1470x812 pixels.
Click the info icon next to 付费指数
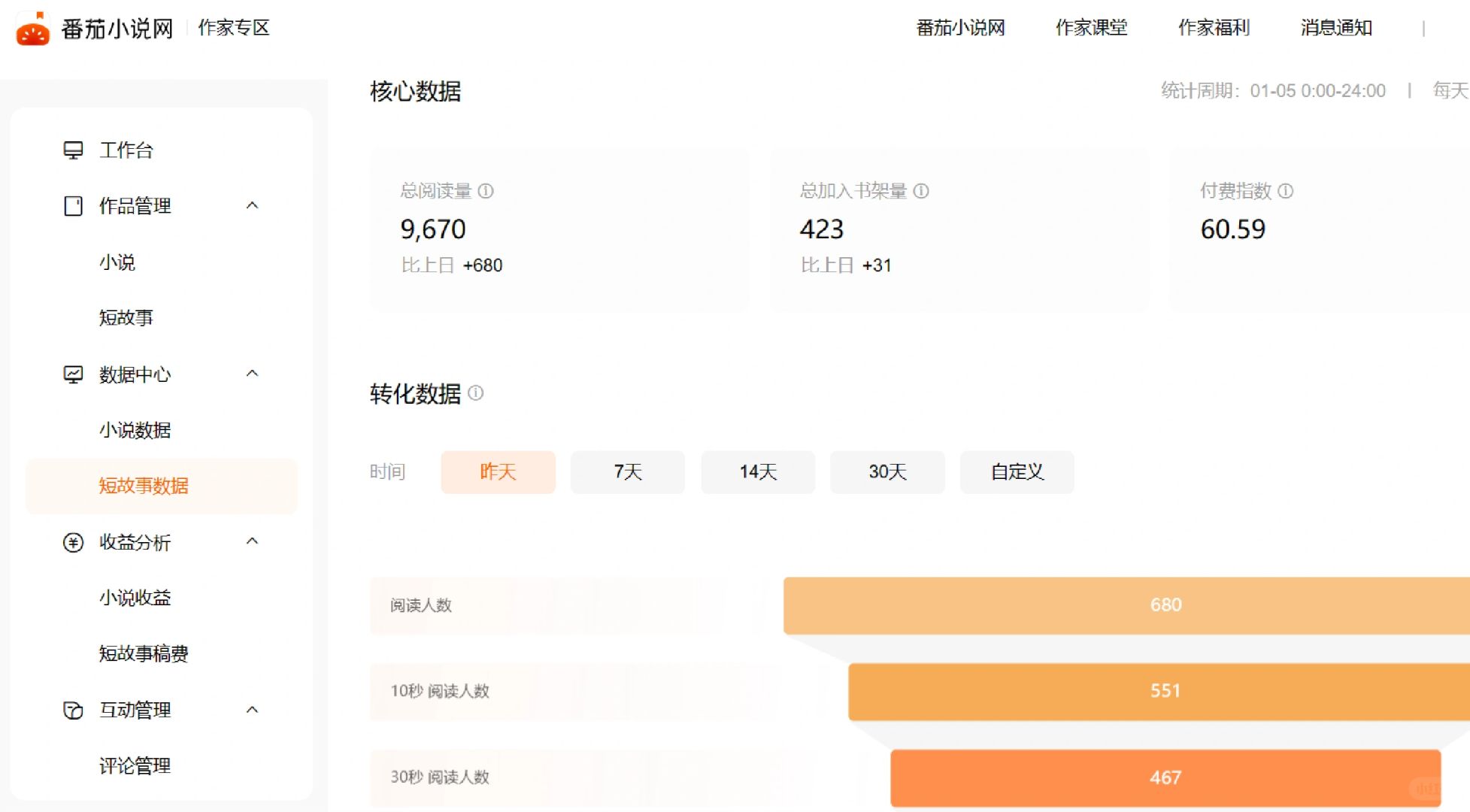(1287, 192)
